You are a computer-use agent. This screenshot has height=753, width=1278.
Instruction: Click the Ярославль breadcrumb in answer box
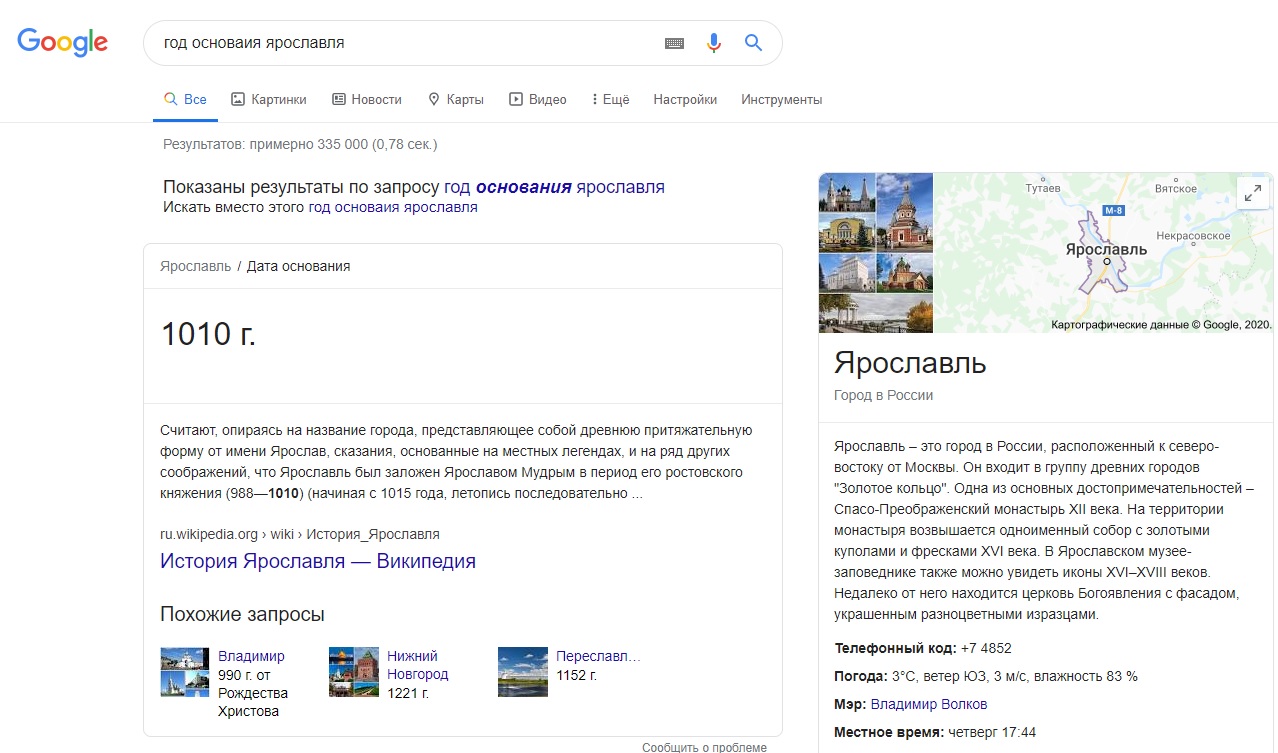tap(195, 266)
